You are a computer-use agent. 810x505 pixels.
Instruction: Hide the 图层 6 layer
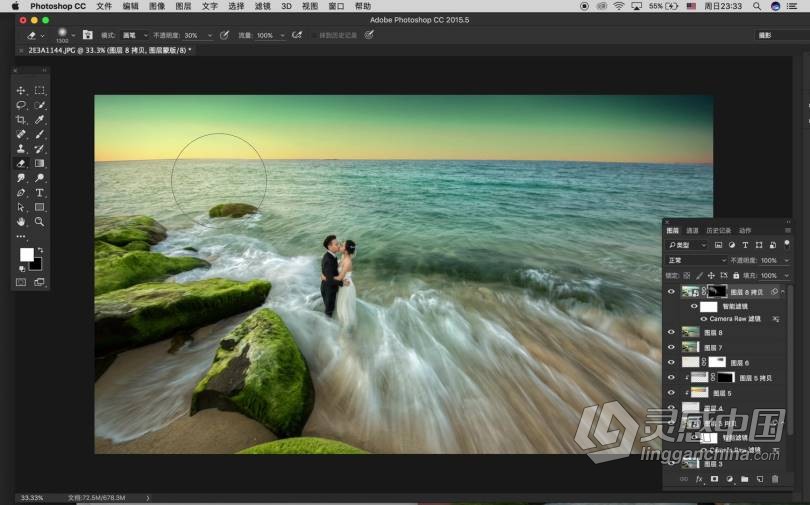(671, 362)
